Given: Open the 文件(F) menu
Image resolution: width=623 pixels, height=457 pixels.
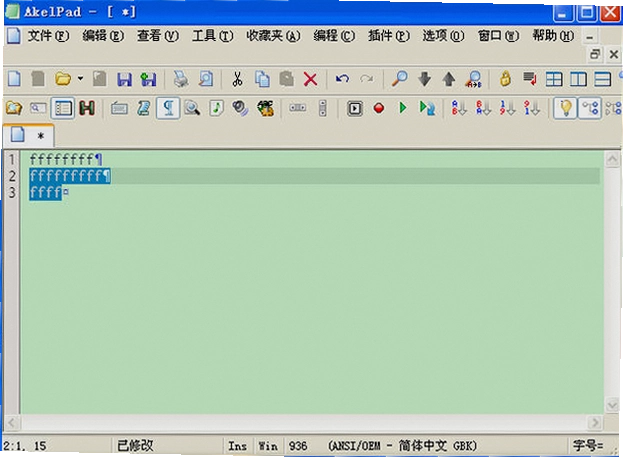Looking at the screenshot, I should point(48,36).
